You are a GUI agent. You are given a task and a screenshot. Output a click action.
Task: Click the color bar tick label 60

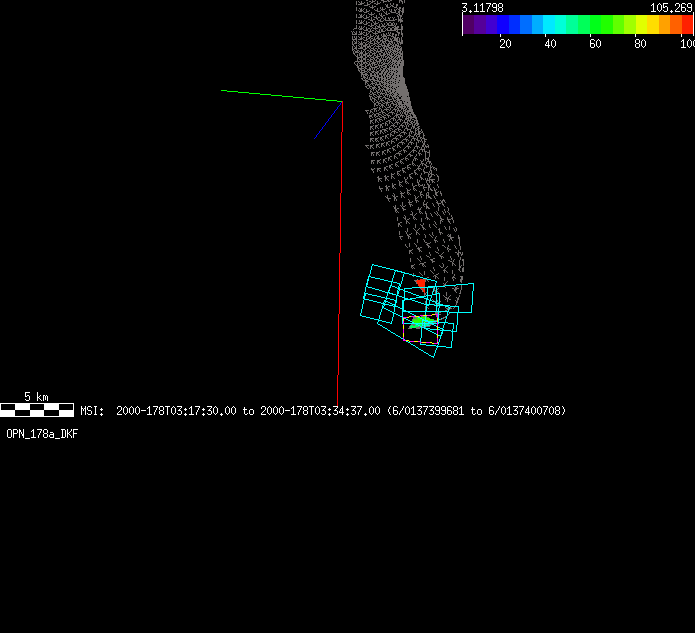click(595, 43)
